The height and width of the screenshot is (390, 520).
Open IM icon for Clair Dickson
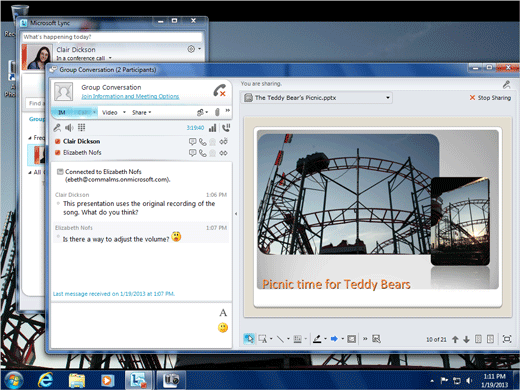(192, 142)
